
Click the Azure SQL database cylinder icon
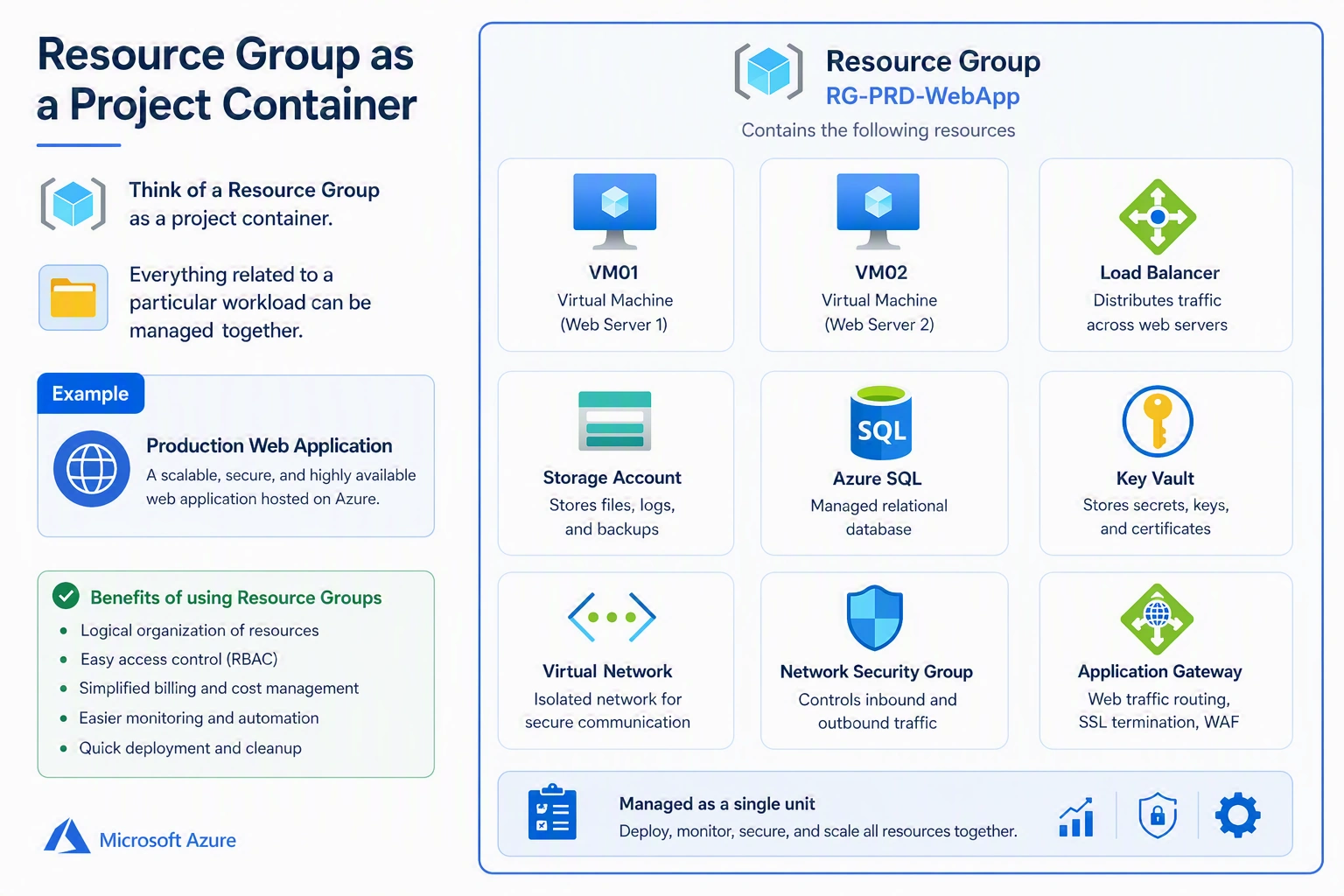881,423
